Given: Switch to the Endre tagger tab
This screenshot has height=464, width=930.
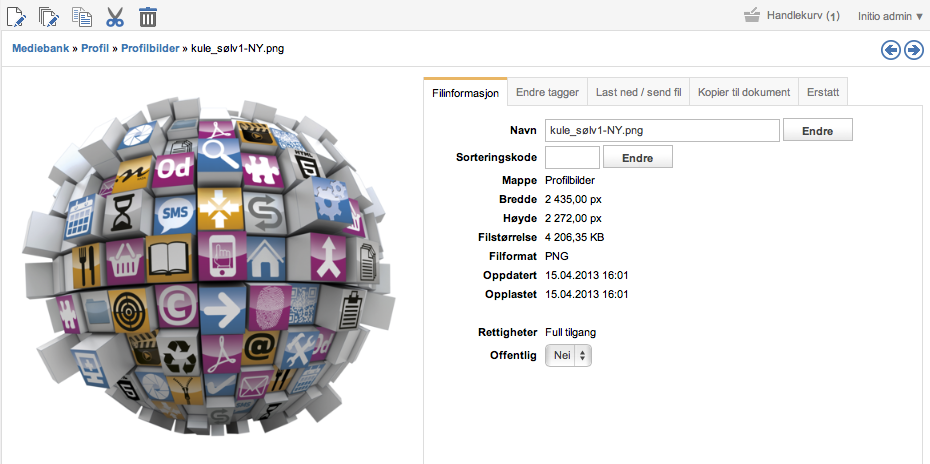Looking at the screenshot, I should 547,92.
